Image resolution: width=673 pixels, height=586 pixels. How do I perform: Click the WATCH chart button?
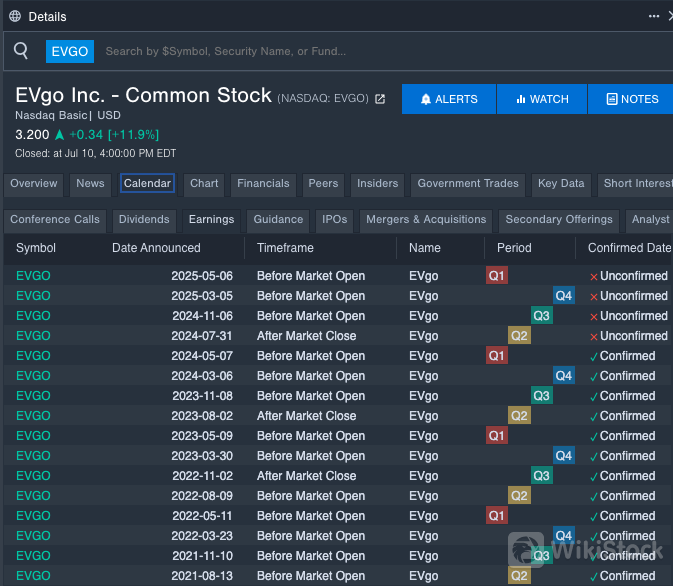(x=542, y=99)
